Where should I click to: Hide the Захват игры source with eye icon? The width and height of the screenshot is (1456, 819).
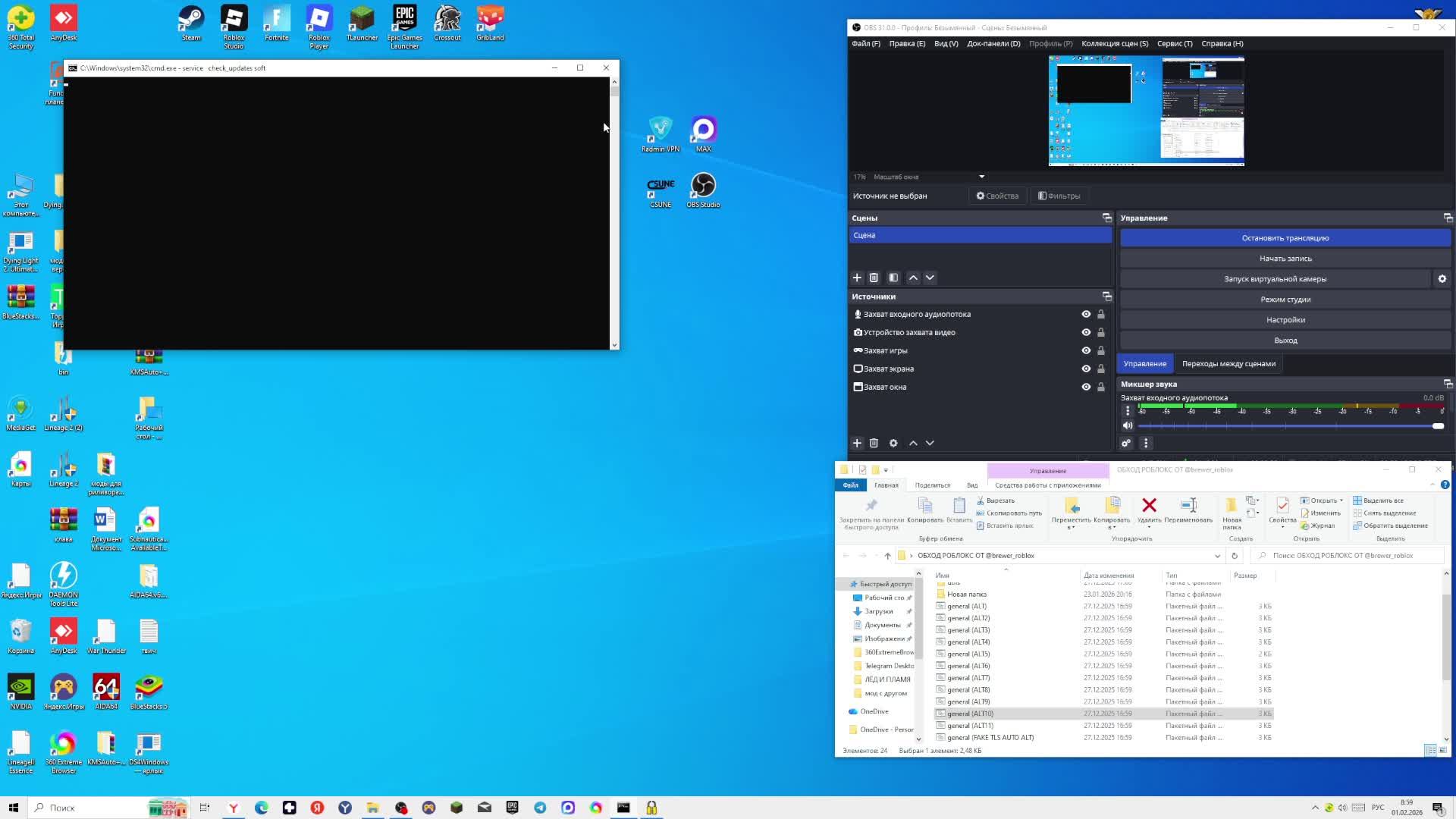pyautogui.click(x=1086, y=350)
